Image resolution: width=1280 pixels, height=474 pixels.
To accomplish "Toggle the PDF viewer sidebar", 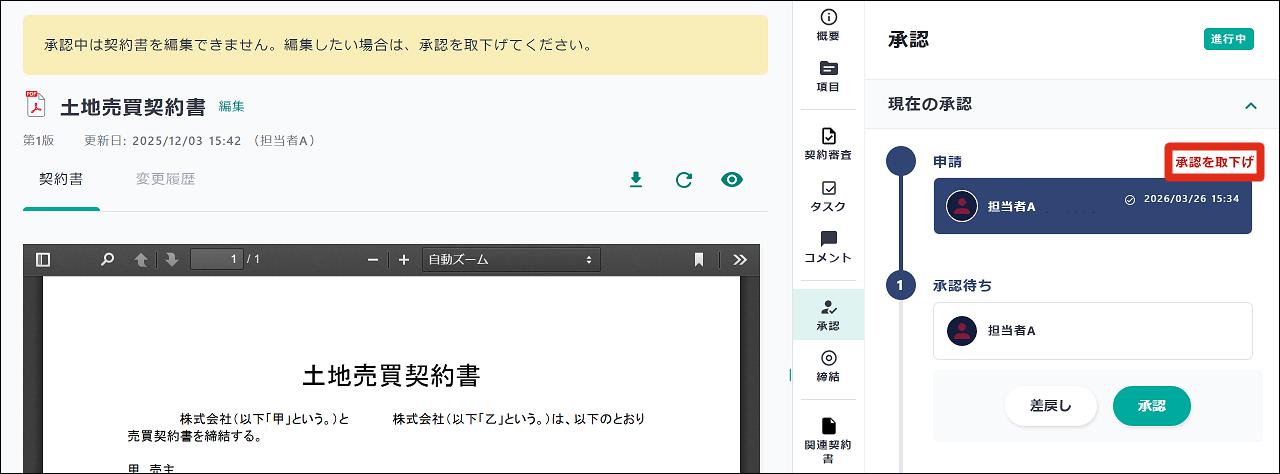I will pyautogui.click(x=43, y=260).
